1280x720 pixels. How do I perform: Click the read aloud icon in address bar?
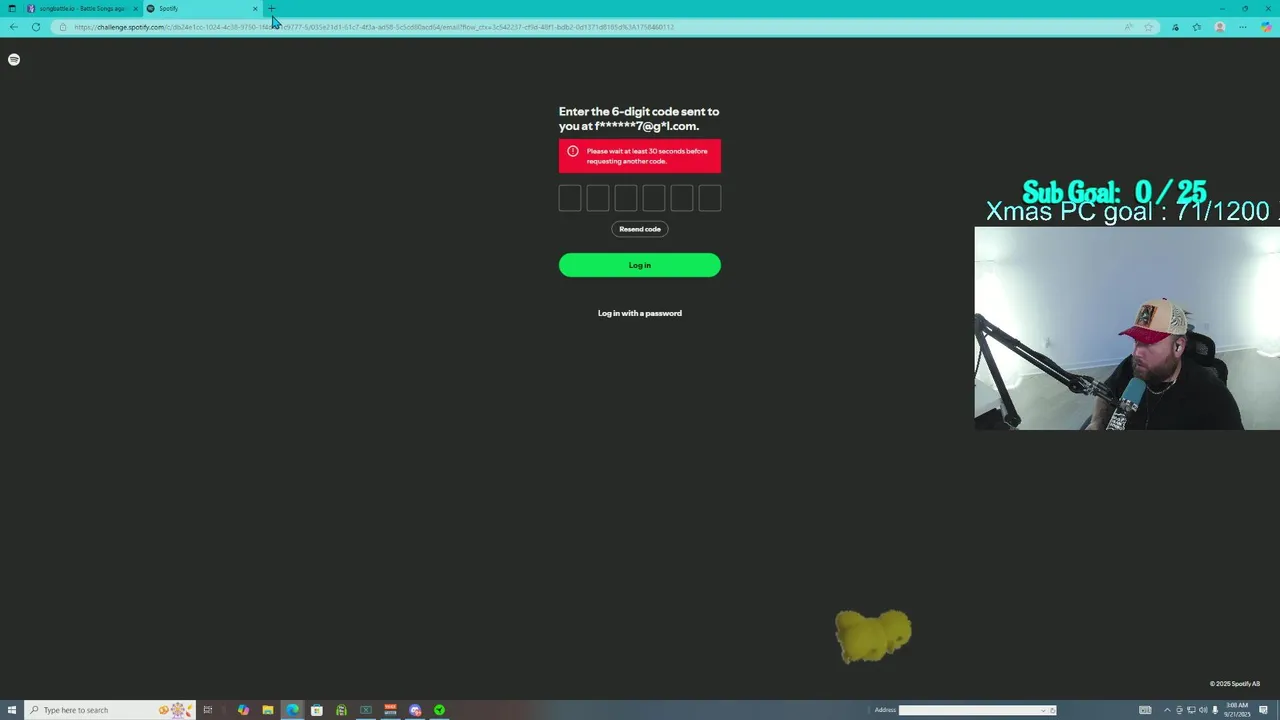tap(1129, 27)
